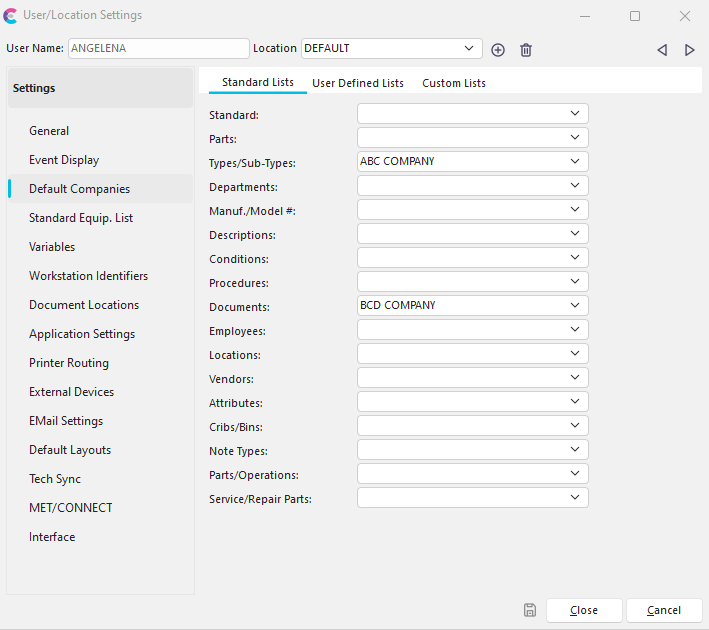
Task: Click the delete location trash icon
Action: point(526,49)
